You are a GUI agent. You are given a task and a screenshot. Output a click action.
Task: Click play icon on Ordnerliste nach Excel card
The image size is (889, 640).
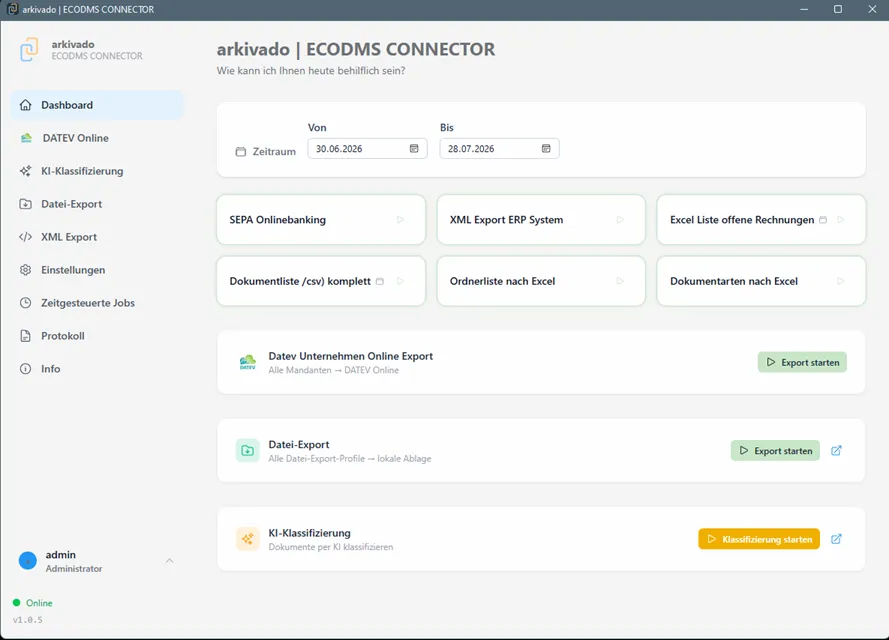(x=620, y=281)
